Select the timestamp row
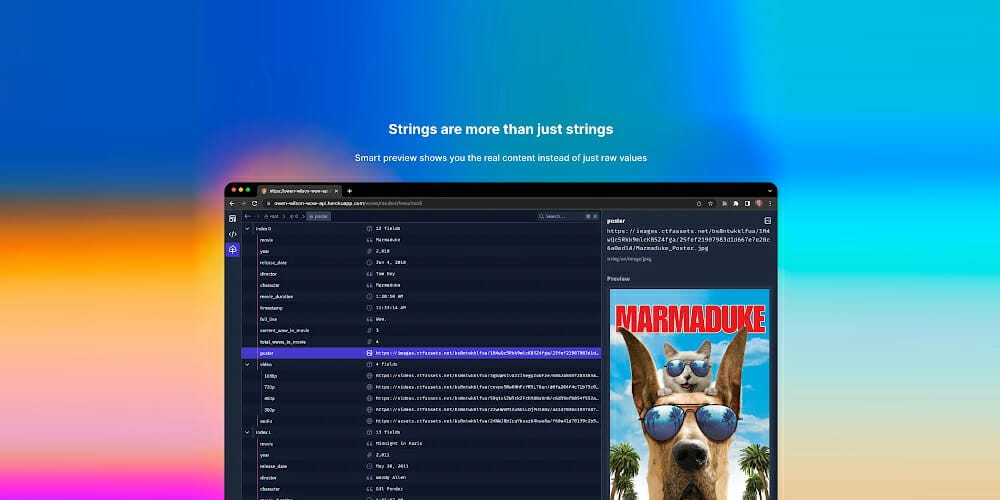Screen dimensions: 1000x500 [422, 307]
